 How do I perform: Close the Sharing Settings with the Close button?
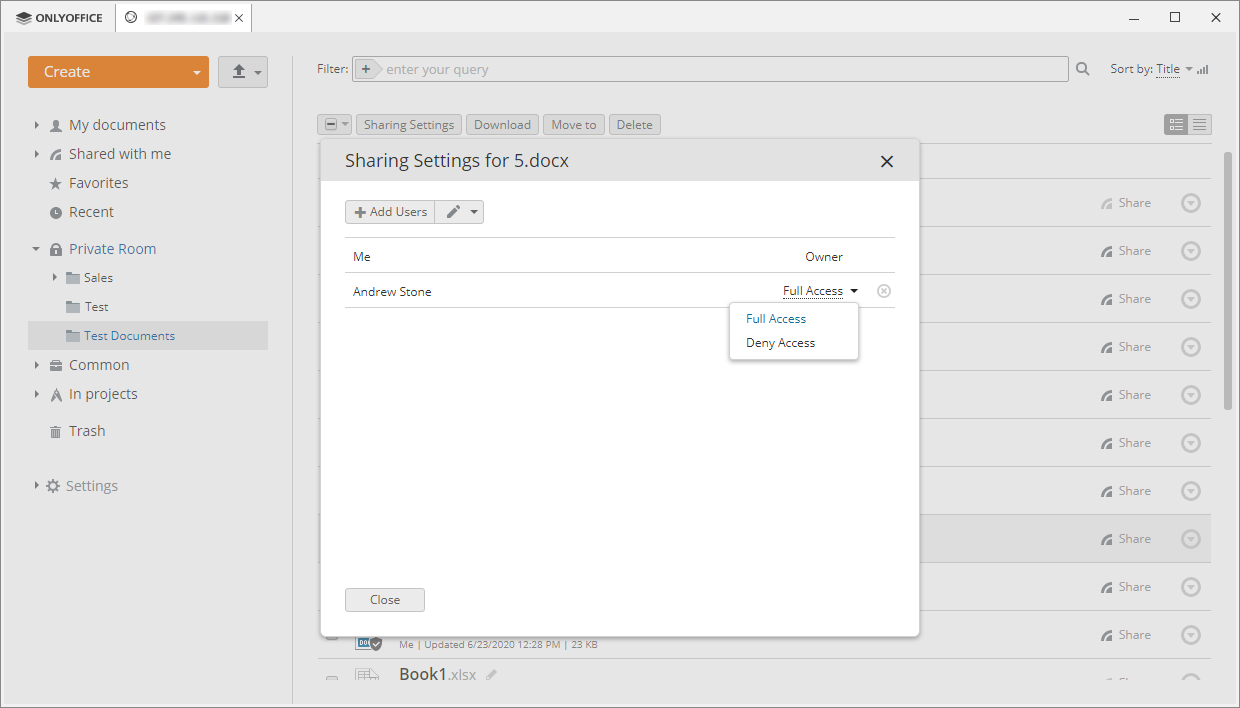(384, 599)
